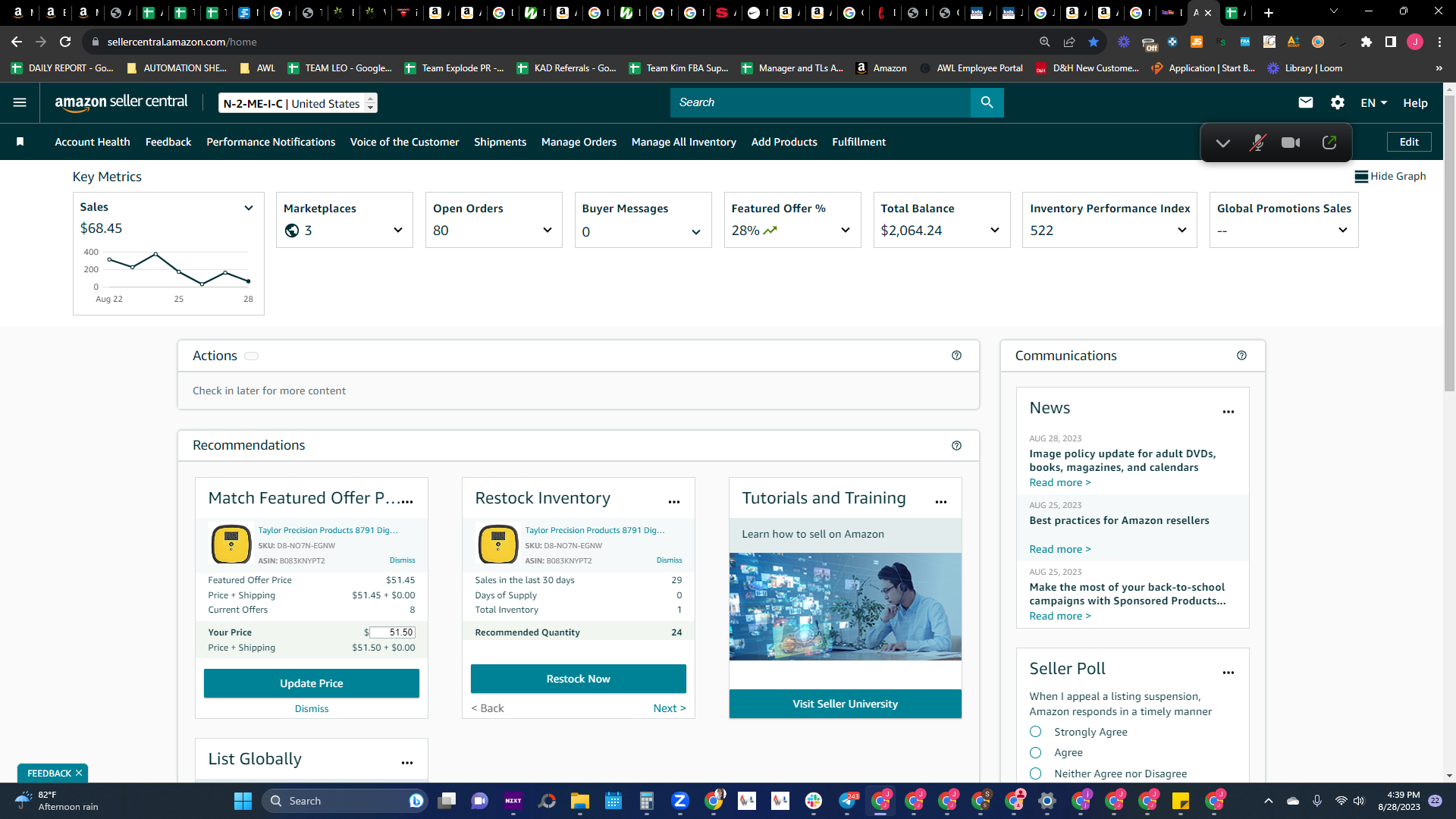Click the Amazon Seller Central logo
Image resolution: width=1456 pixels, height=819 pixels.
click(121, 102)
